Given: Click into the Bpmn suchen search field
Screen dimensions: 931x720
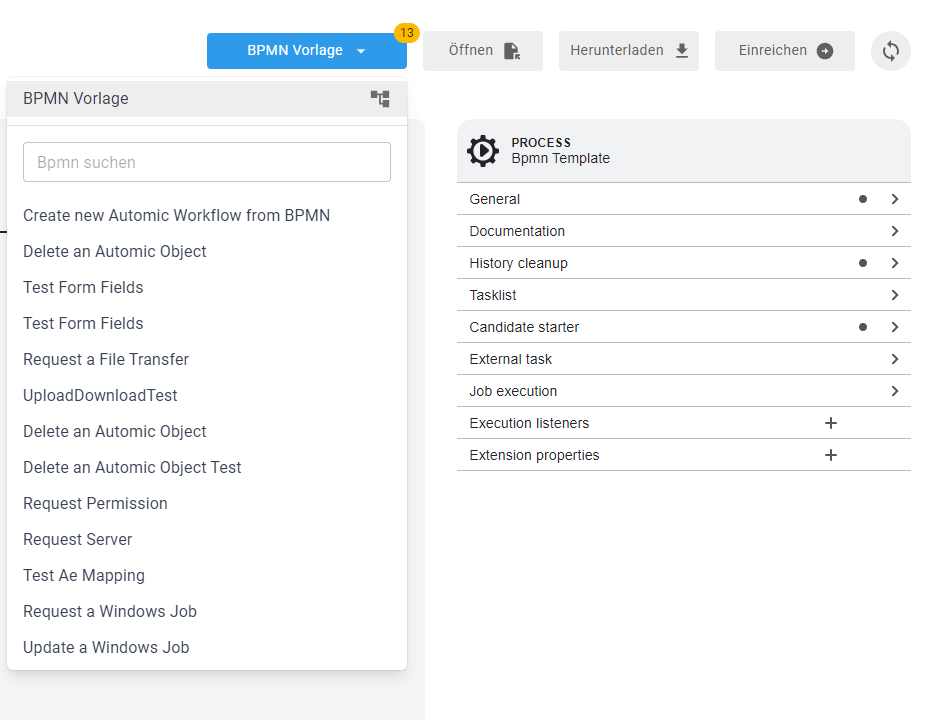Looking at the screenshot, I should click(x=207, y=162).
